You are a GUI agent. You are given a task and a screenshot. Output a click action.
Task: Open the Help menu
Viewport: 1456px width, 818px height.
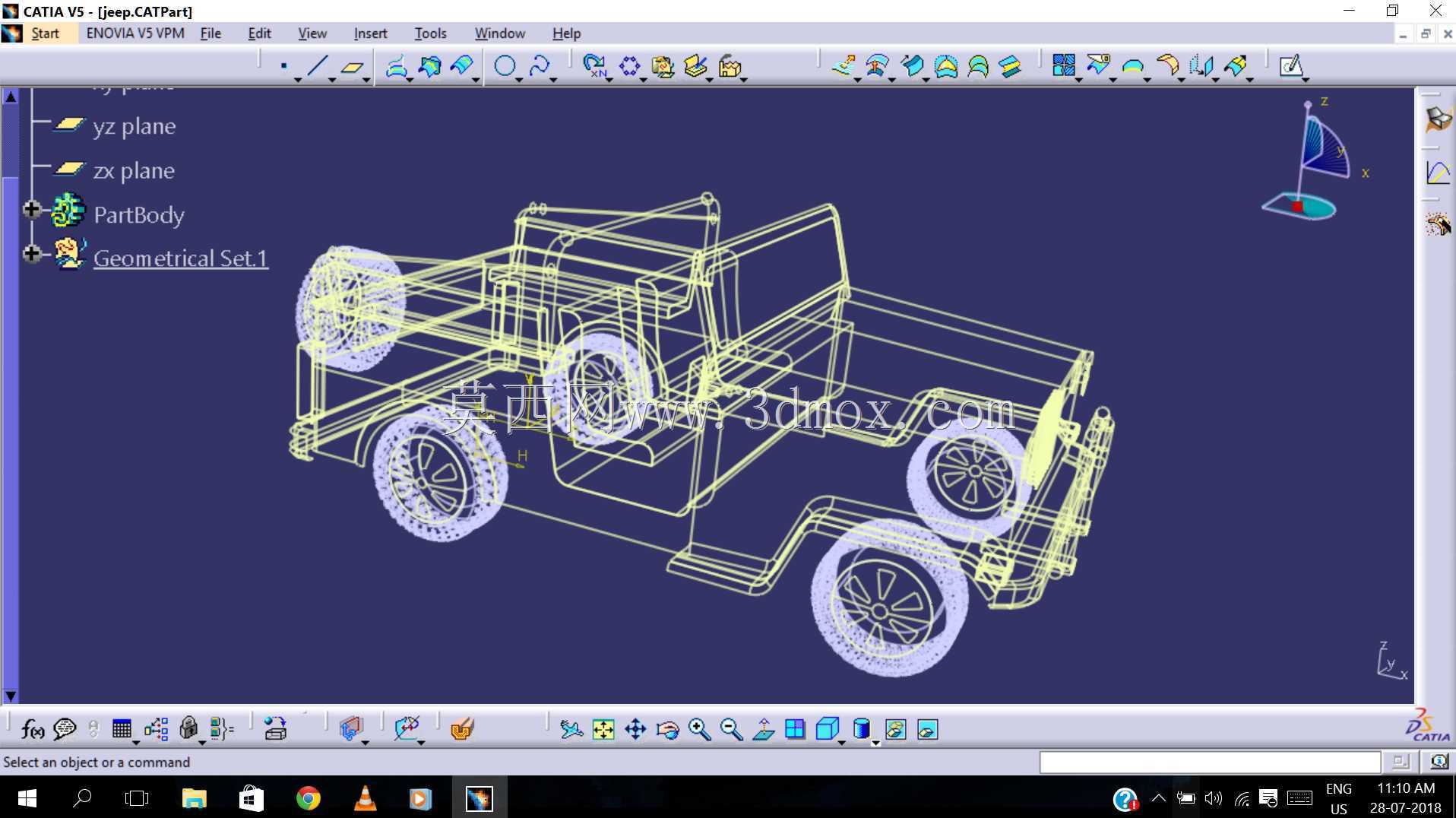click(x=566, y=33)
